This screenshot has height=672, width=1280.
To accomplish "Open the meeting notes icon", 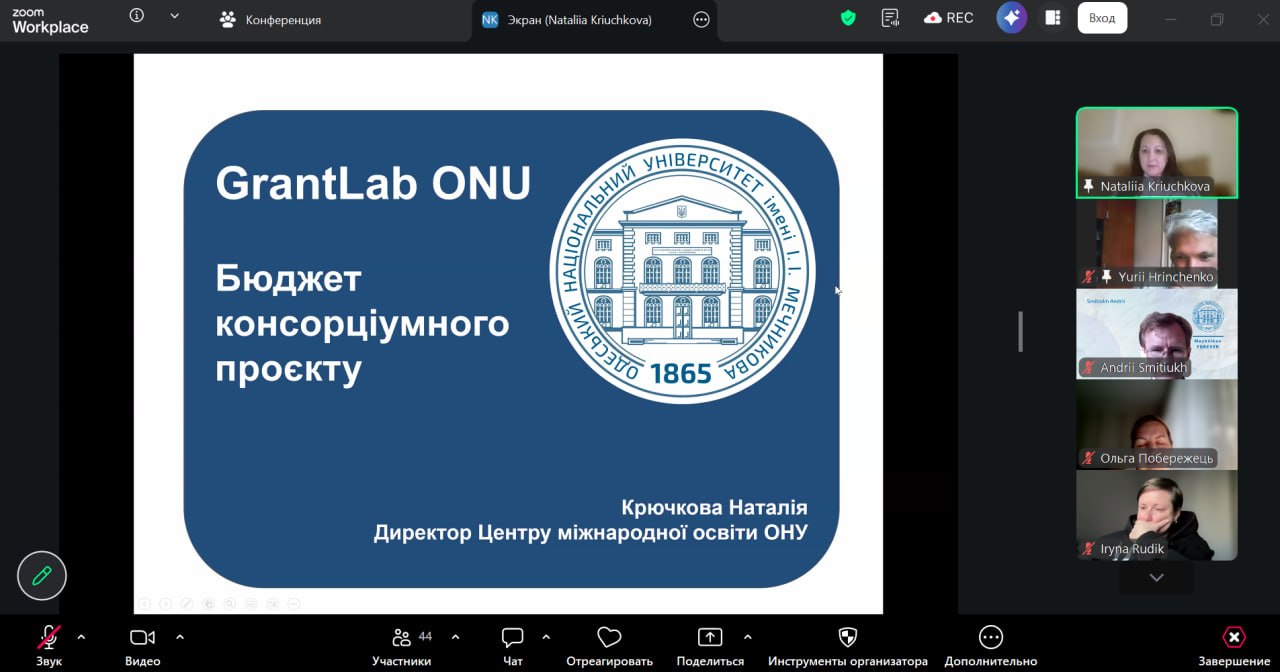I will pos(889,18).
